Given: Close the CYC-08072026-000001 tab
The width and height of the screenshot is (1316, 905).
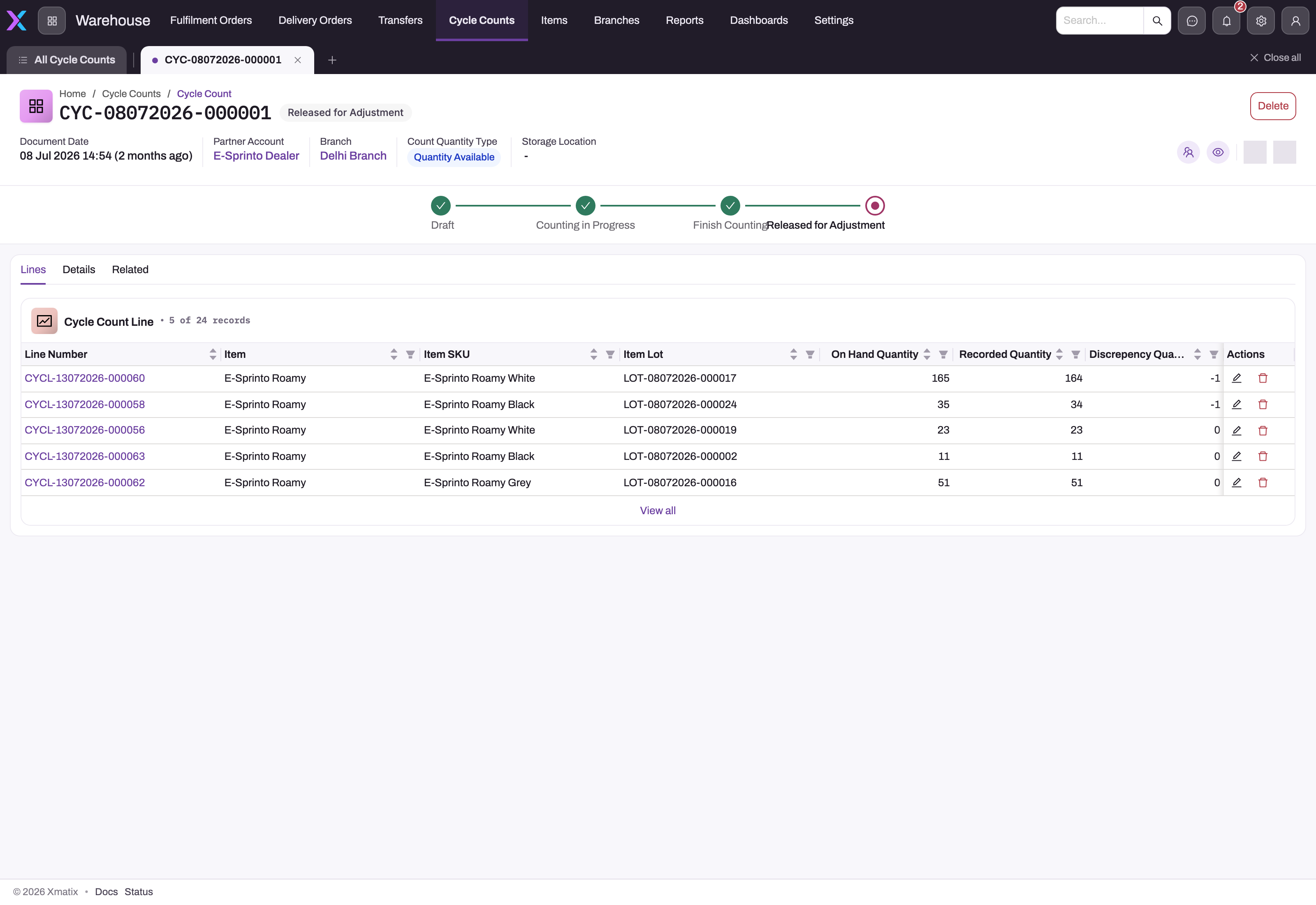Looking at the screenshot, I should click(298, 60).
